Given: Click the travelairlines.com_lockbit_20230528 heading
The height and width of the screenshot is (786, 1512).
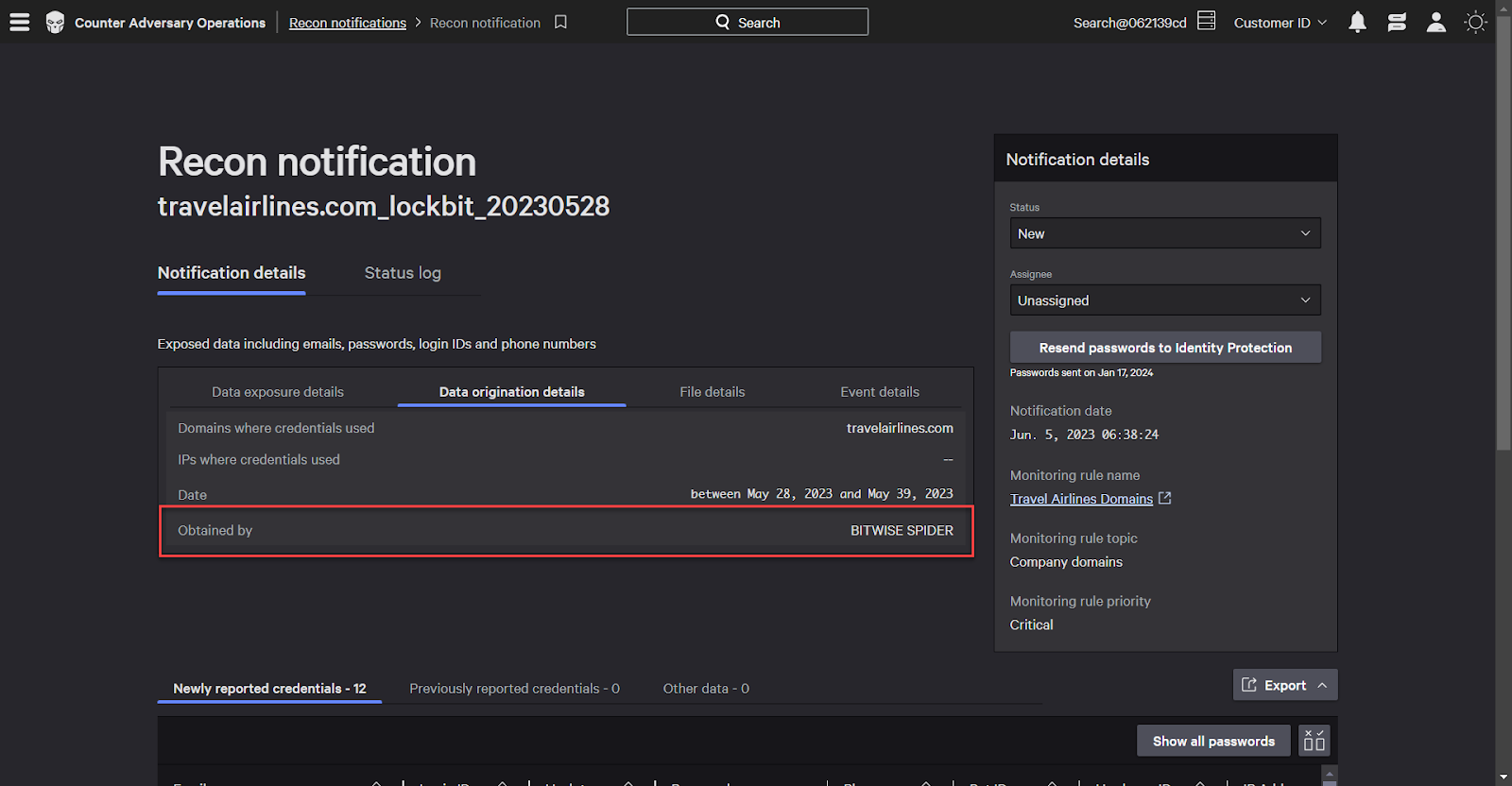Looking at the screenshot, I should click(x=384, y=206).
